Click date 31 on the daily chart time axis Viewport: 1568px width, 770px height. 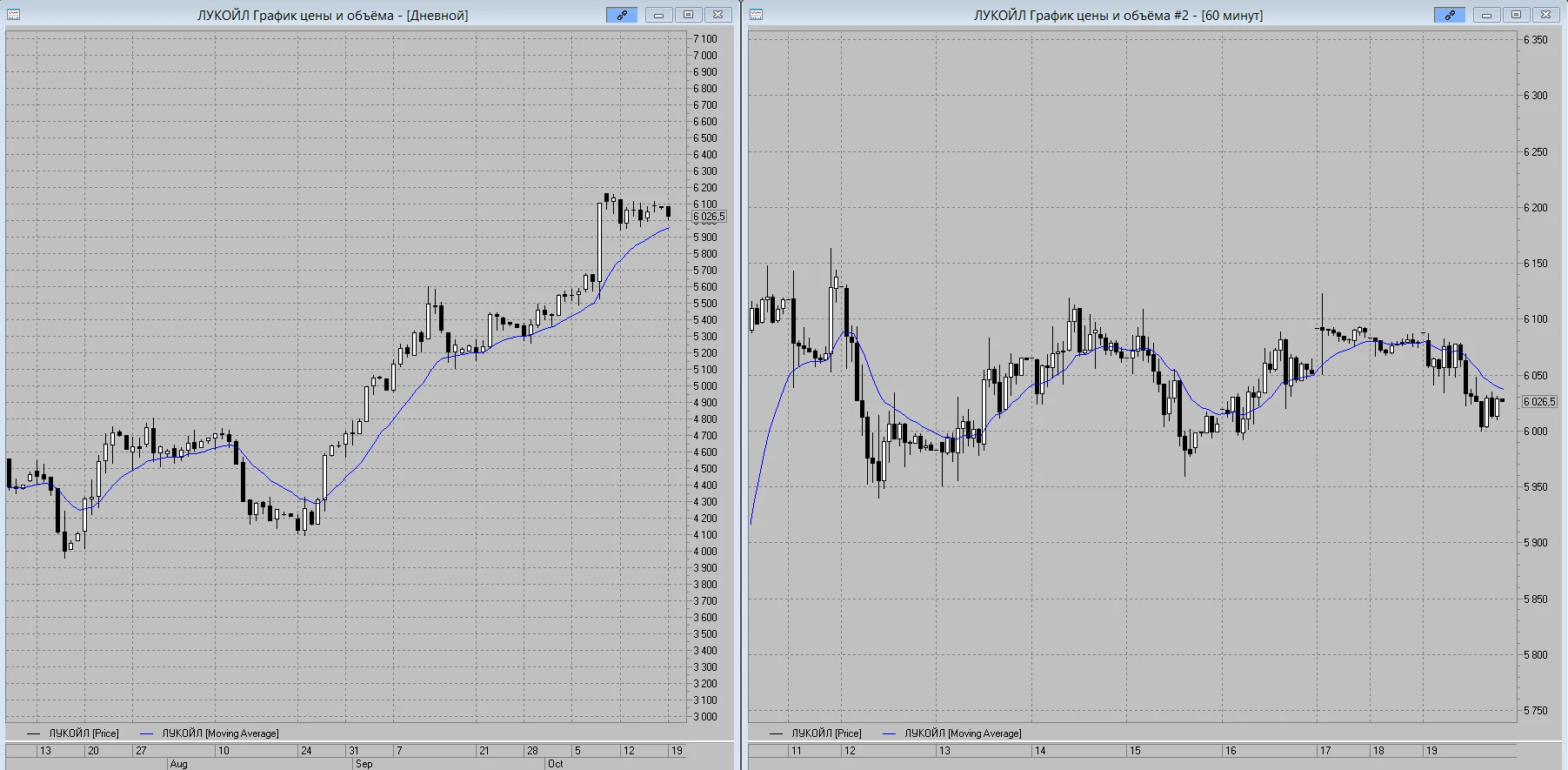354,750
